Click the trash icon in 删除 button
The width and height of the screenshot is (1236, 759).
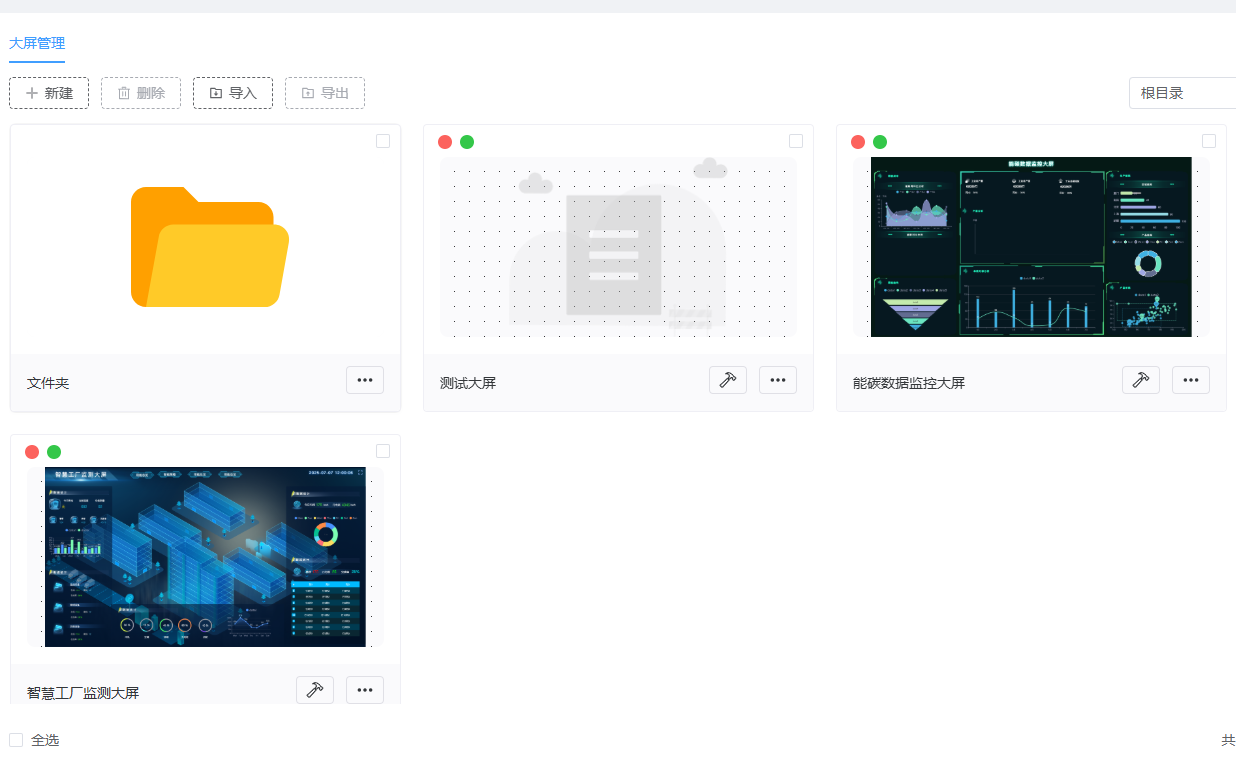[x=124, y=93]
